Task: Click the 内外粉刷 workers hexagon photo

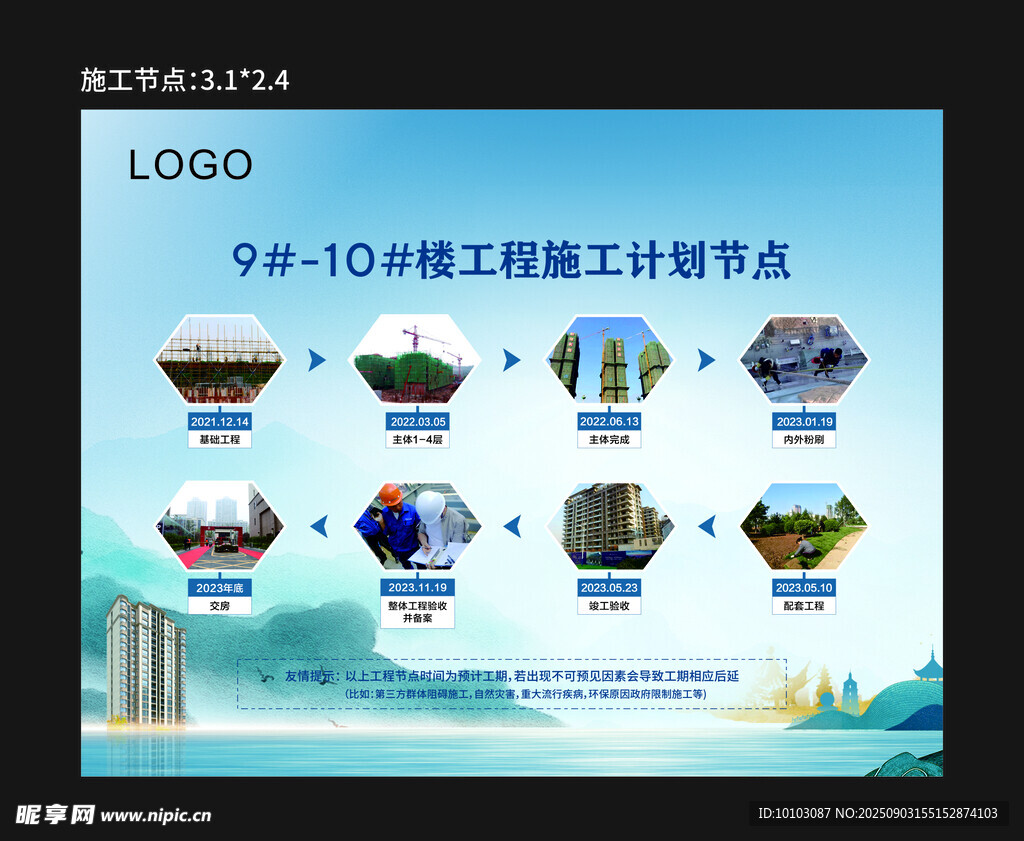Action: 804,360
